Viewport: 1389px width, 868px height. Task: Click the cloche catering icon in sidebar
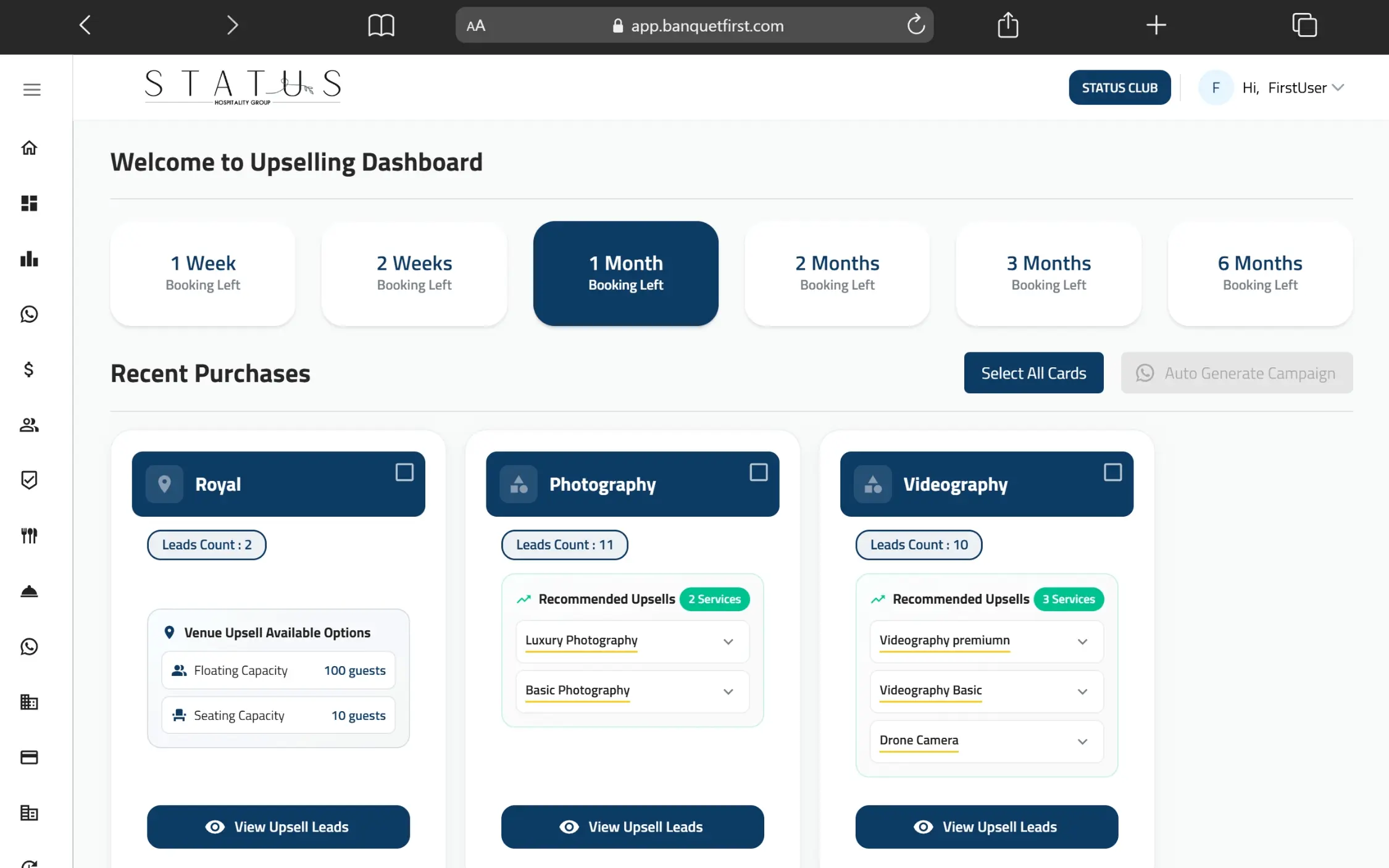tap(29, 591)
